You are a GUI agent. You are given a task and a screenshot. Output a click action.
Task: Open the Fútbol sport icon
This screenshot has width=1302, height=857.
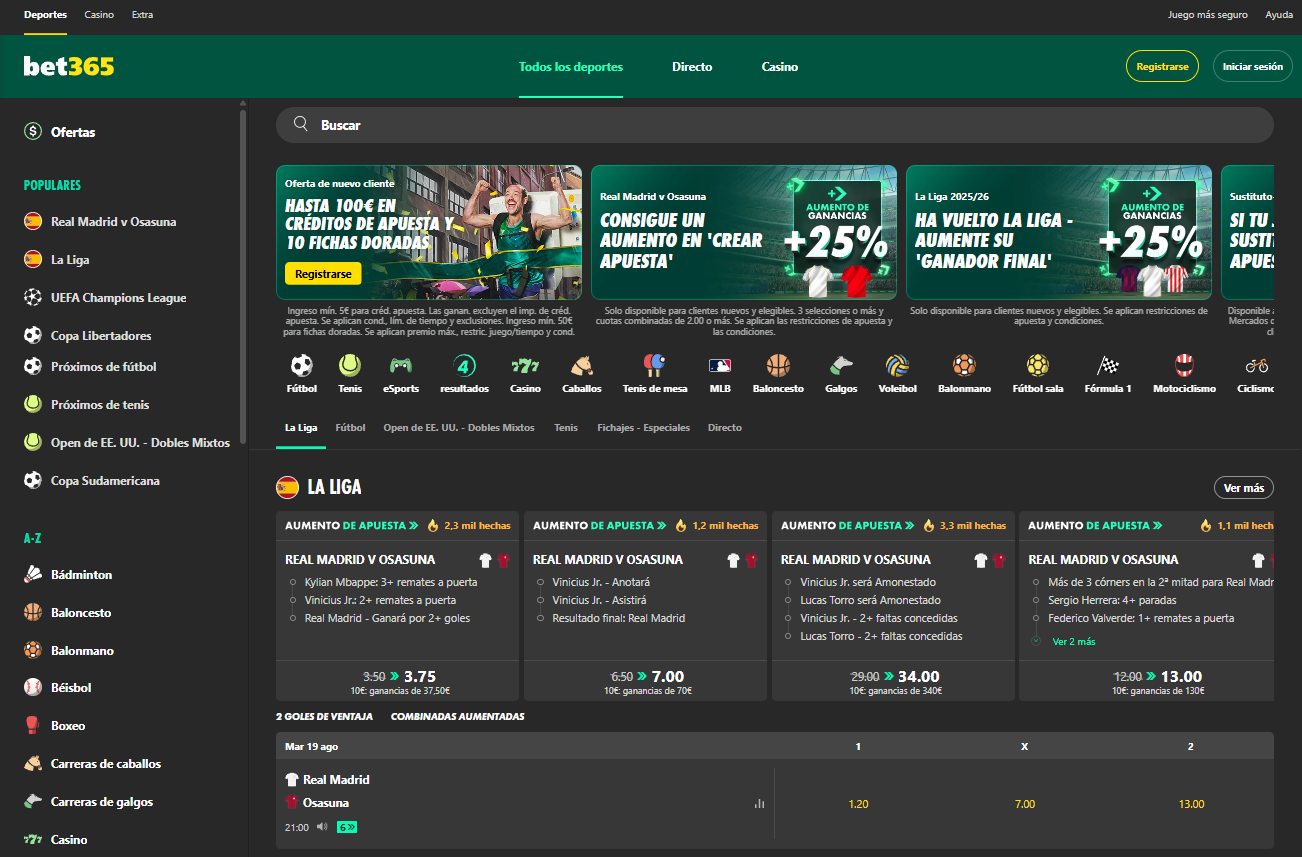tap(301, 374)
